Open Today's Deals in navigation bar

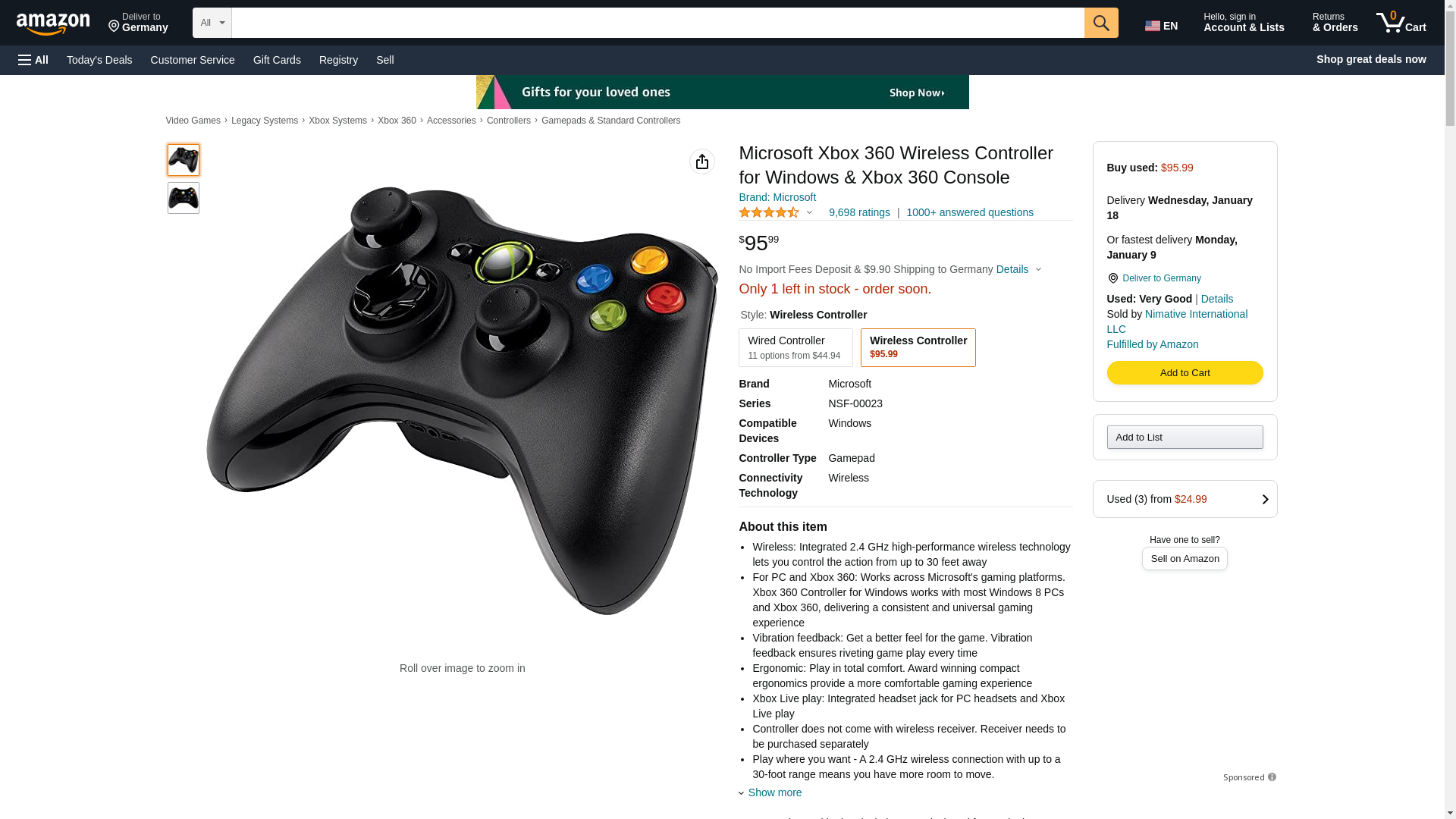click(x=99, y=60)
